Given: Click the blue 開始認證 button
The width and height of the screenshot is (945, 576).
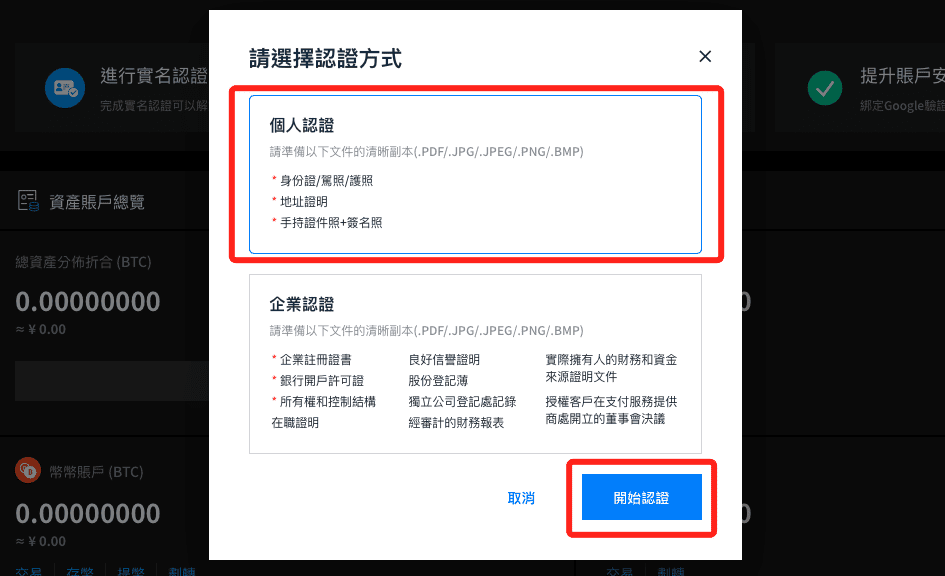Looking at the screenshot, I should click(x=641, y=497).
